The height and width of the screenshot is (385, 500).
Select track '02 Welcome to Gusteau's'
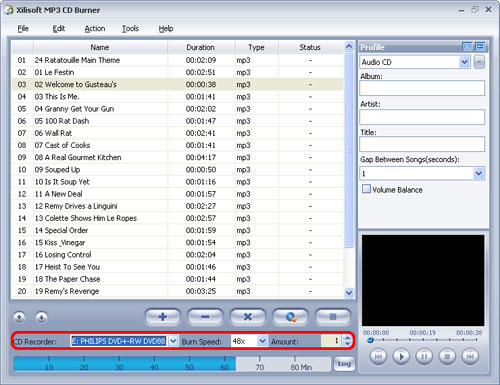click(178, 84)
